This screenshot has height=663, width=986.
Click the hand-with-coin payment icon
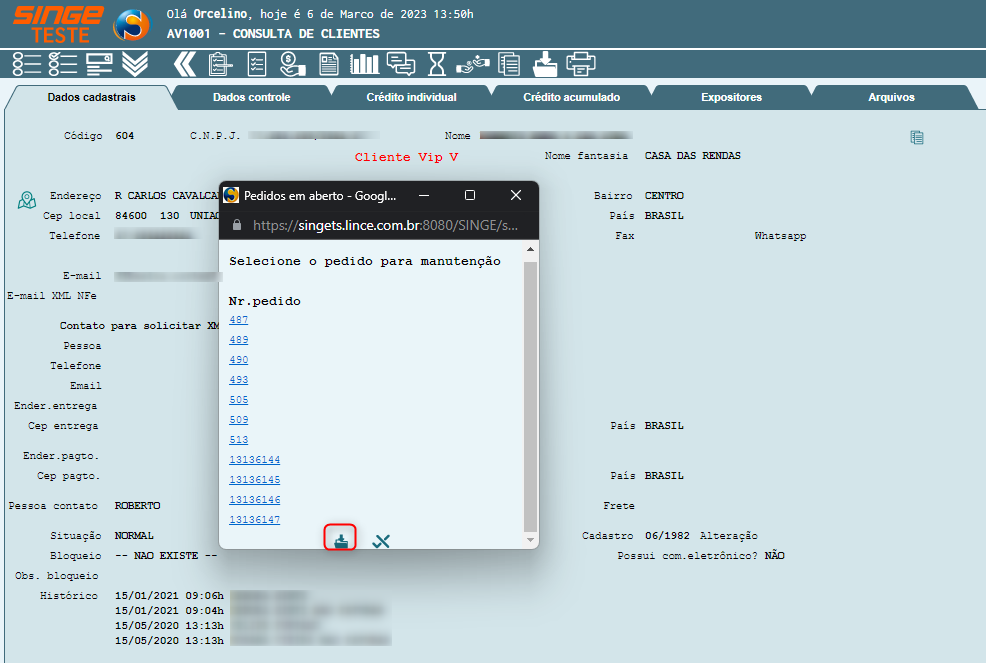click(x=292, y=64)
